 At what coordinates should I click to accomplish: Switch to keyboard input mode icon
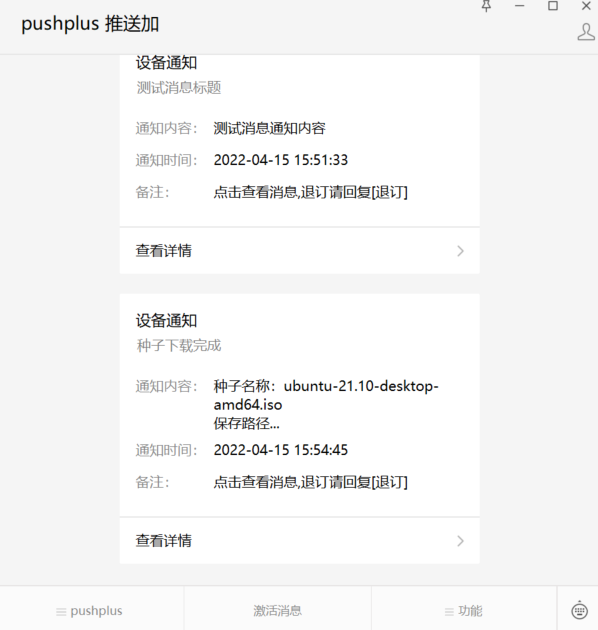click(579, 610)
